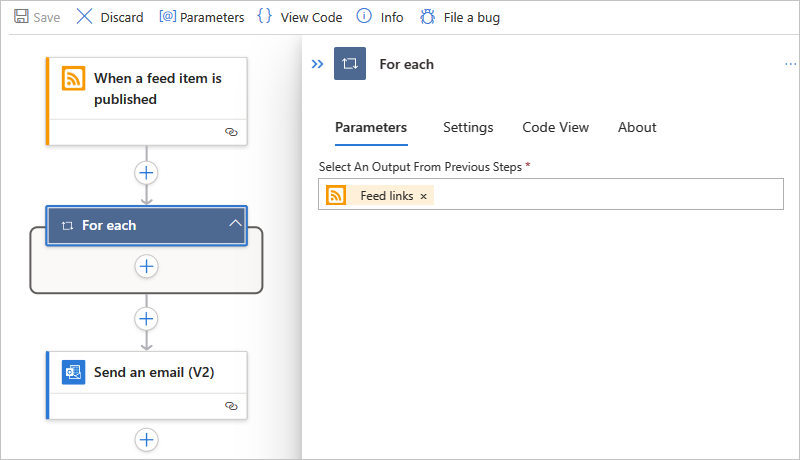Viewport: 800px width, 460px height.
Task: Insert a step after the For each loop
Action: click(x=147, y=318)
